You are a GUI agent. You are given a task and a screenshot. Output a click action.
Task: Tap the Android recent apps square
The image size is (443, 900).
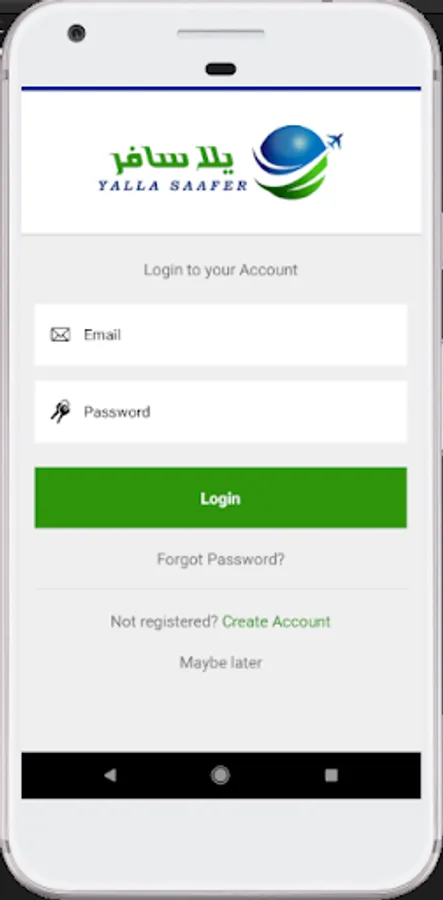[x=331, y=775]
